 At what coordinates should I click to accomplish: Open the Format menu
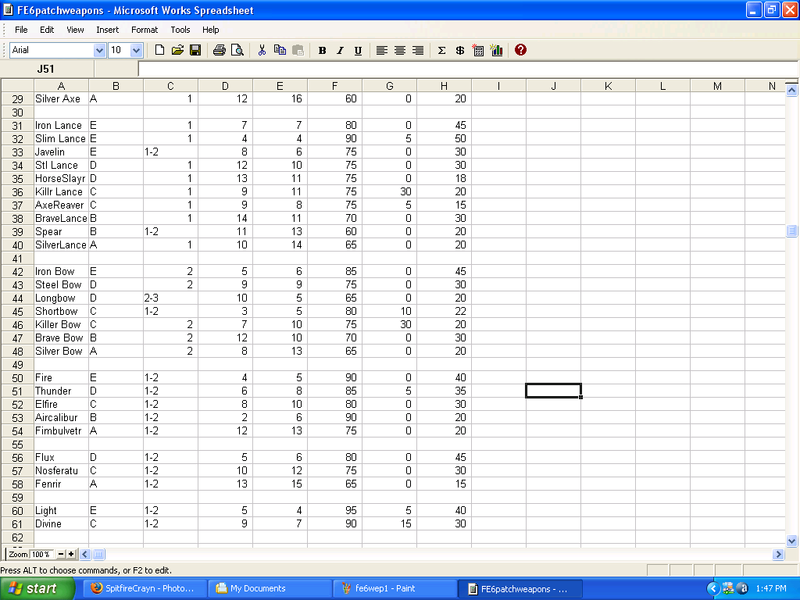click(144, 30)
